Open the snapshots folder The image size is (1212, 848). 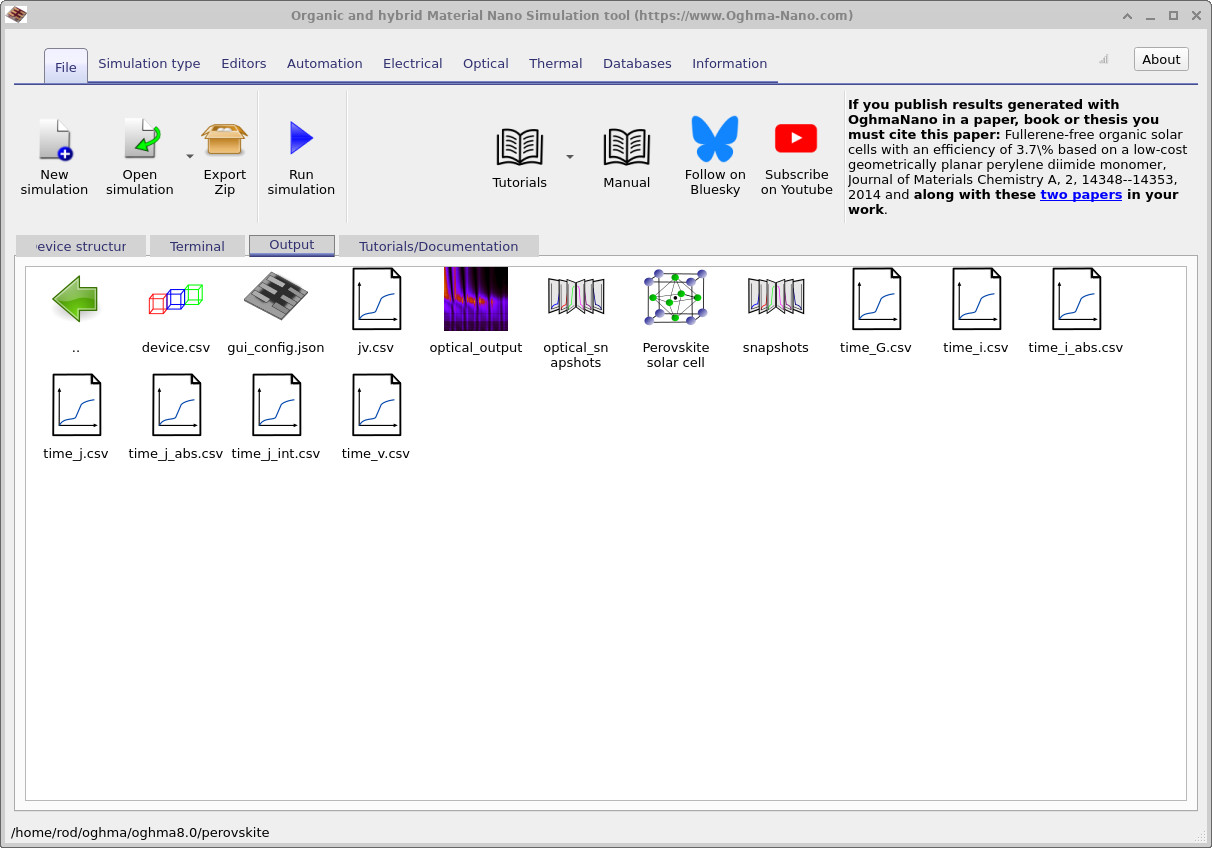tap(776, 299)
